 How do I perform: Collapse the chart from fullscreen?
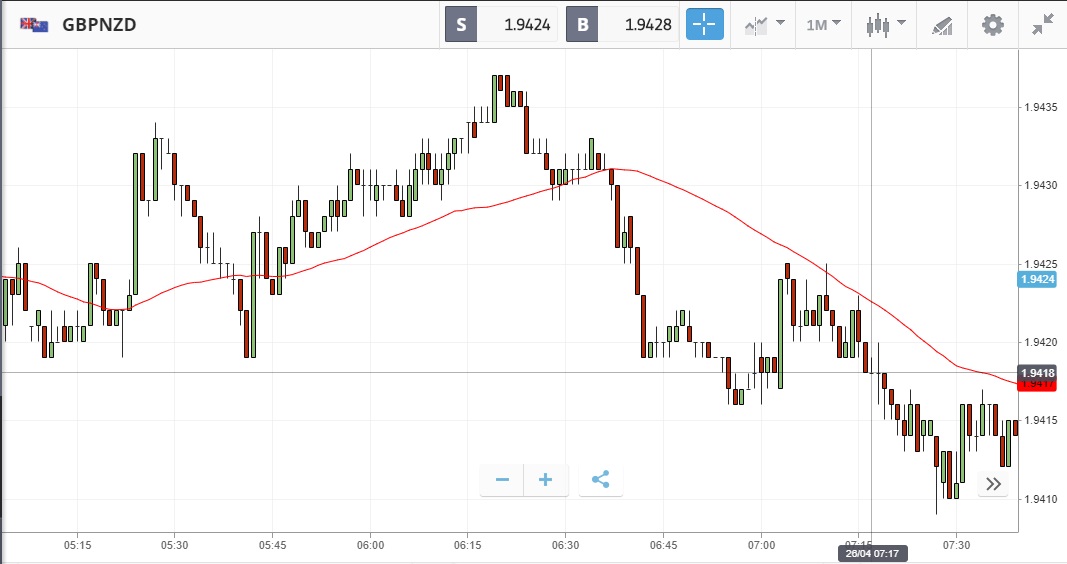click(1044, 25)
